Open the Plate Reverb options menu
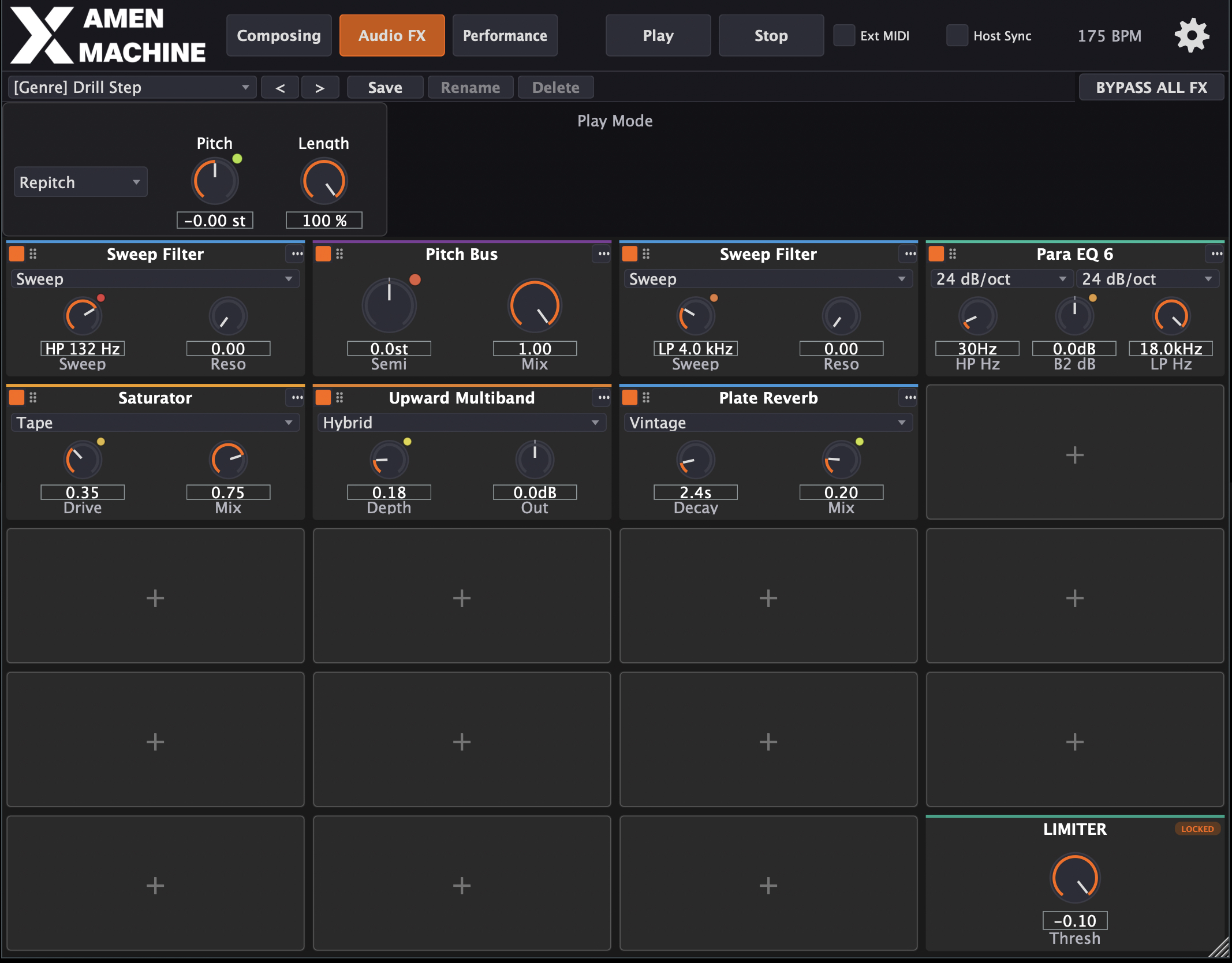Viewport: 1232px width, 963px height. tap(910, 397)
